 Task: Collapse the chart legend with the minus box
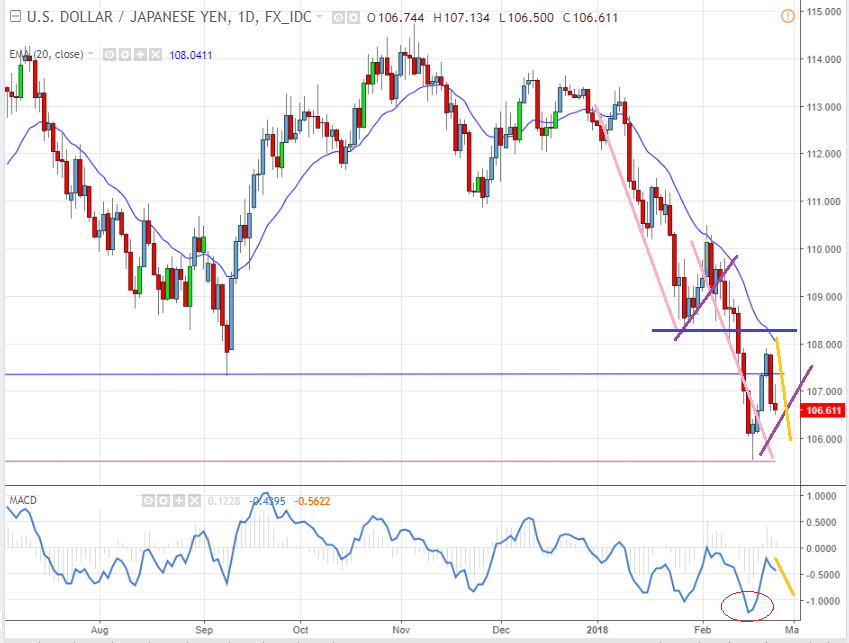[x=15, y=17]
